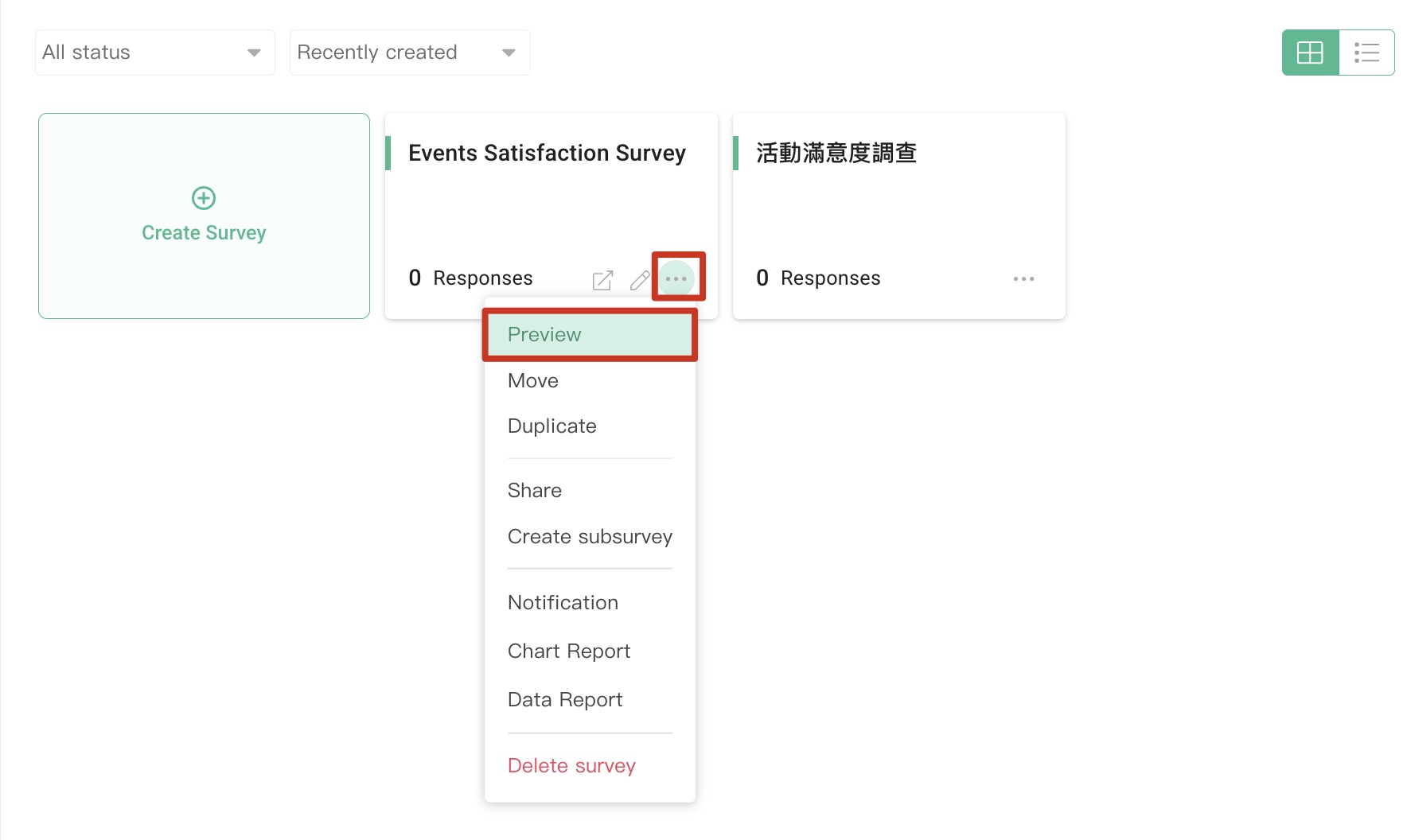Expand the Recently created sort dropdown
This screenshot has width=1407, height=840.
click(x=409, y=52)
